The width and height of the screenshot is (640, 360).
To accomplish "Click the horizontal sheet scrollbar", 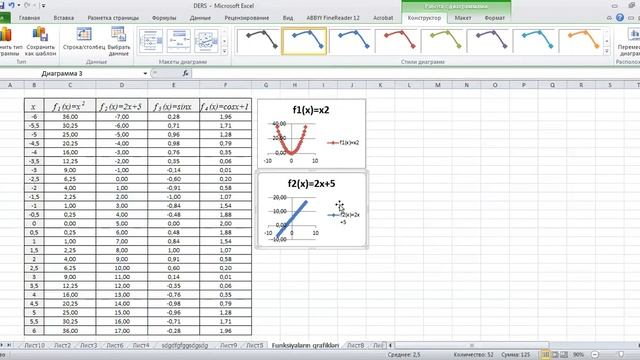I will [x=471, y=345].
